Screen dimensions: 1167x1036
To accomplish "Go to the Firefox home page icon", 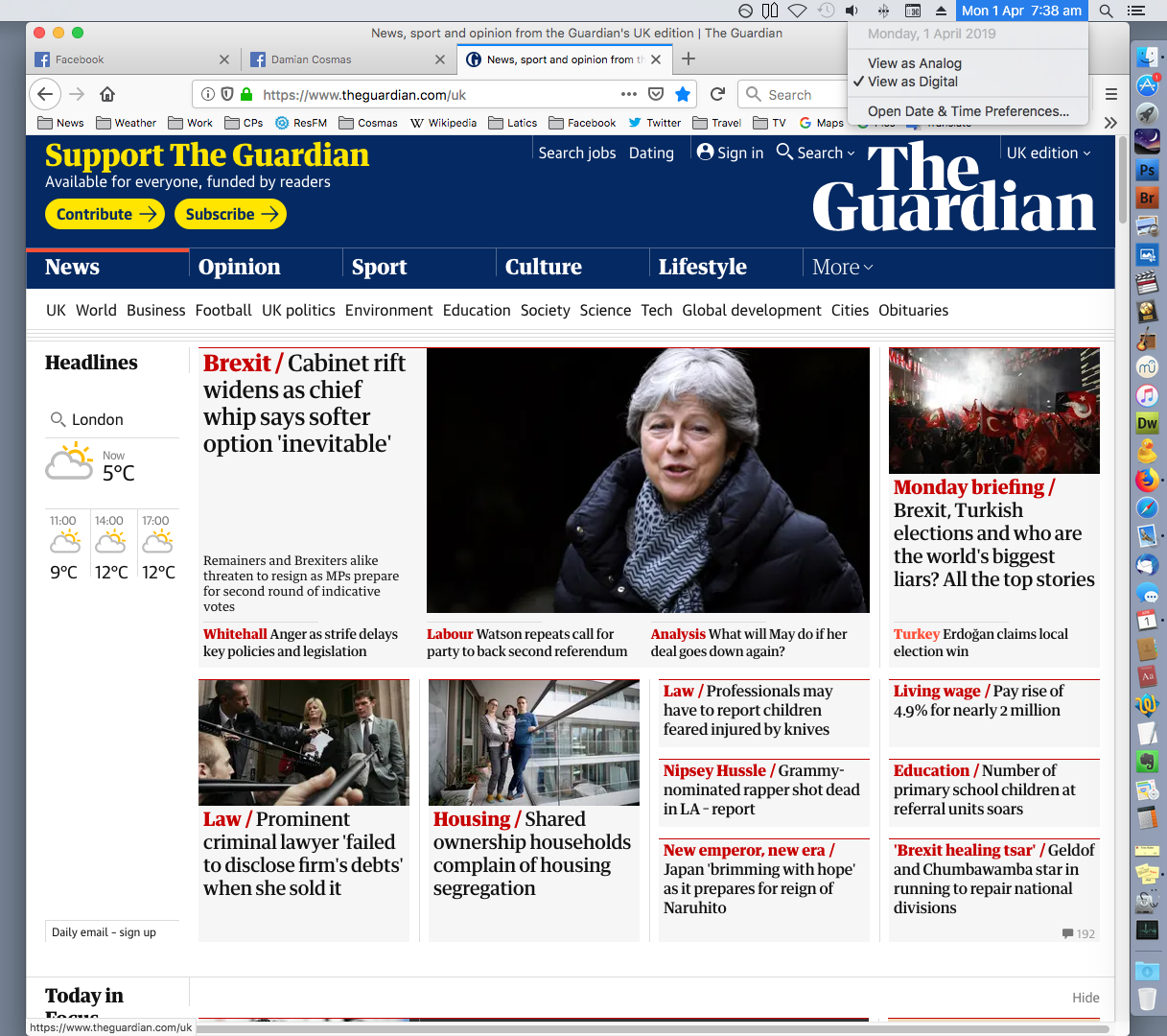I will (x=107, y=94).
